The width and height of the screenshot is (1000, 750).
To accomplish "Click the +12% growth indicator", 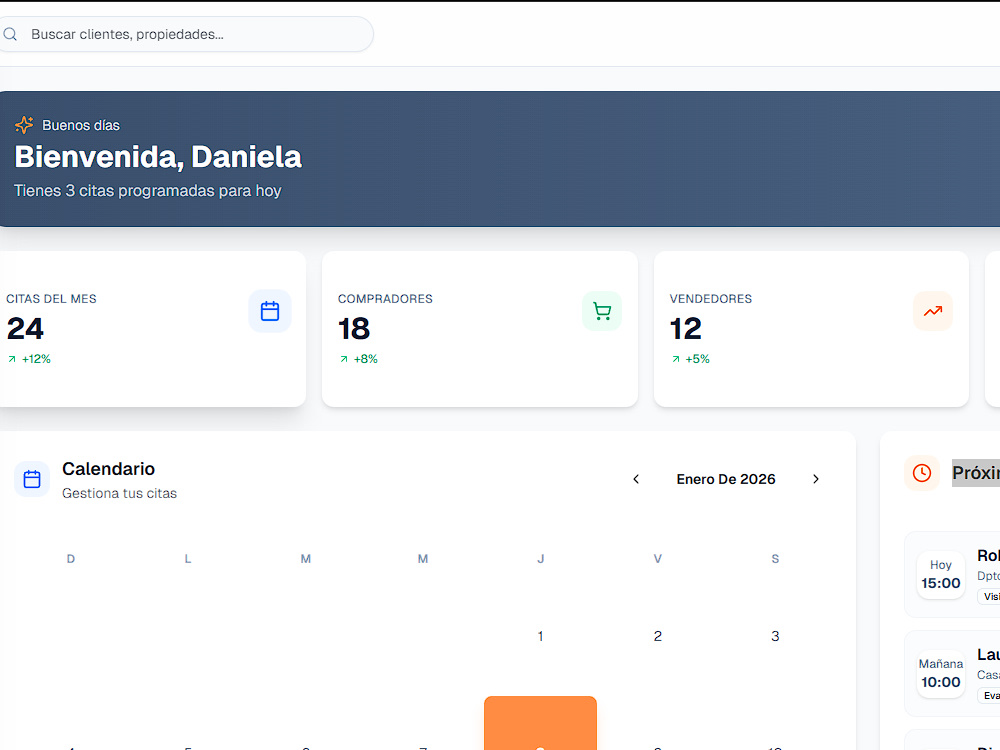I will click(x=29, y=359).
